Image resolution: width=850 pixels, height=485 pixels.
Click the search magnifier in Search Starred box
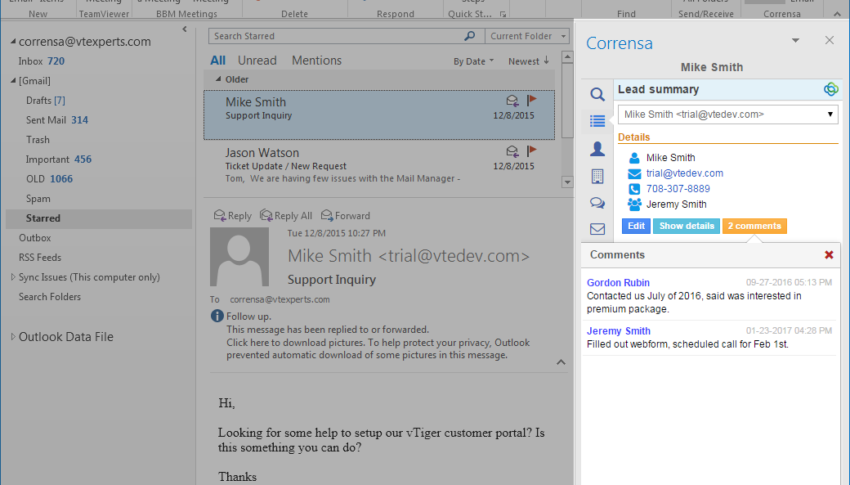coord(470,36)
